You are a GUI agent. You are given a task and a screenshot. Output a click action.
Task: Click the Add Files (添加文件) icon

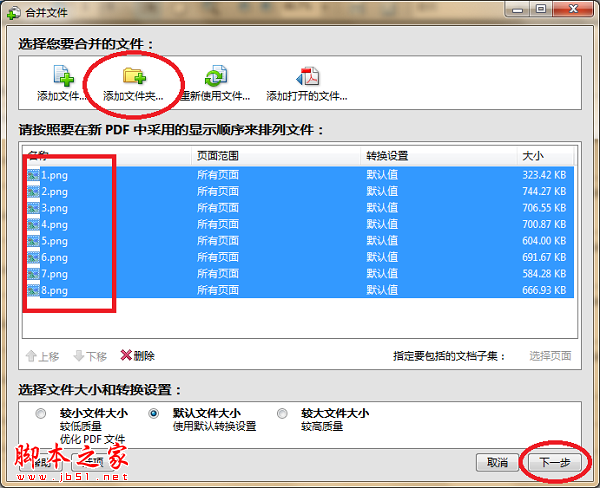tap(64, 75)
